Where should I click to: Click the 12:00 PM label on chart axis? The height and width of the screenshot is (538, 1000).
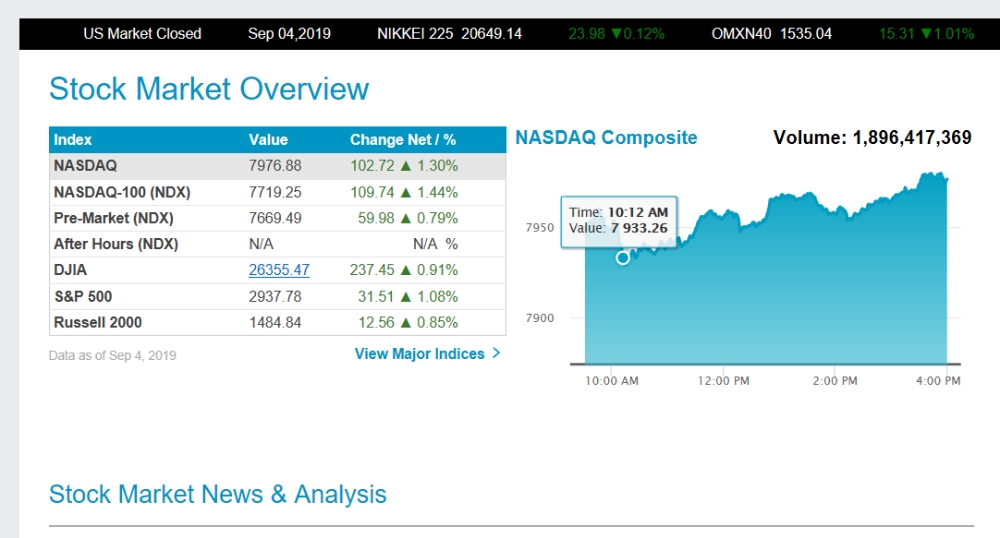click(x=723, y=381)
